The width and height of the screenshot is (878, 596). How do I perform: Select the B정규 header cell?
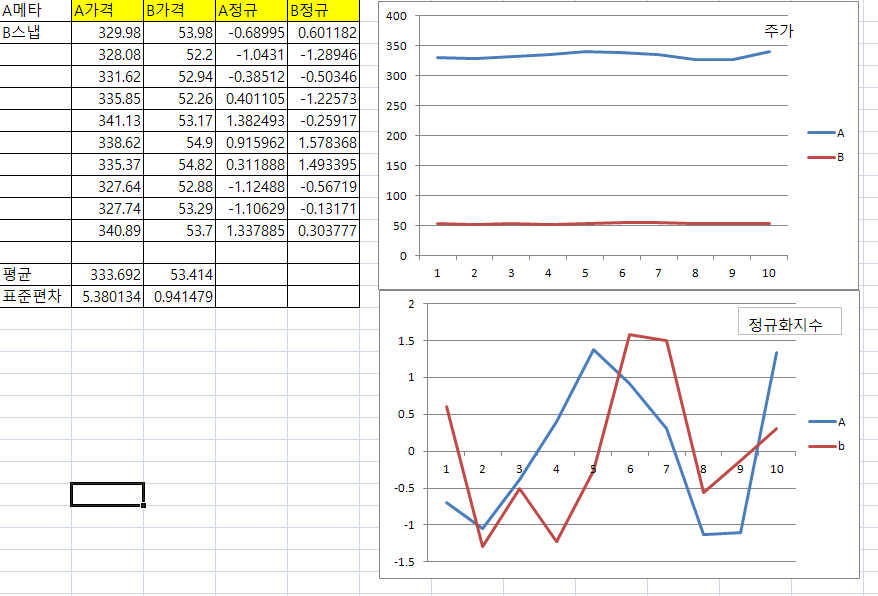pyautogui.click(x=323, y=11)
